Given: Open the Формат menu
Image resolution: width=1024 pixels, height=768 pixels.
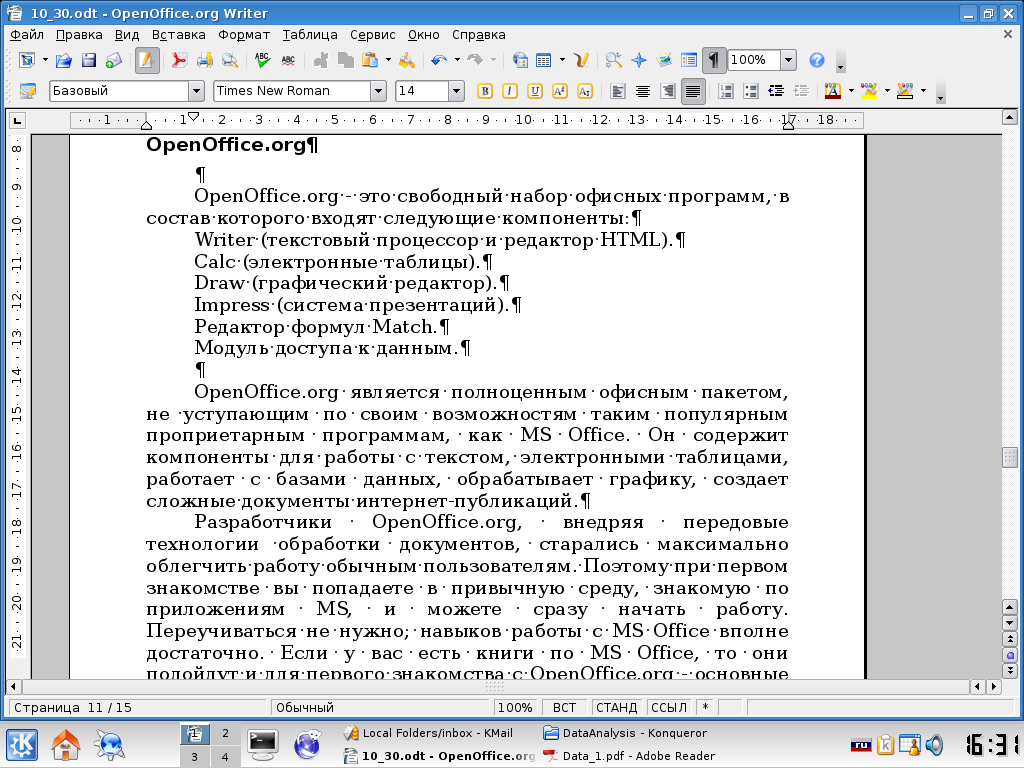Looking at the screenshot, I should (244, 35).
